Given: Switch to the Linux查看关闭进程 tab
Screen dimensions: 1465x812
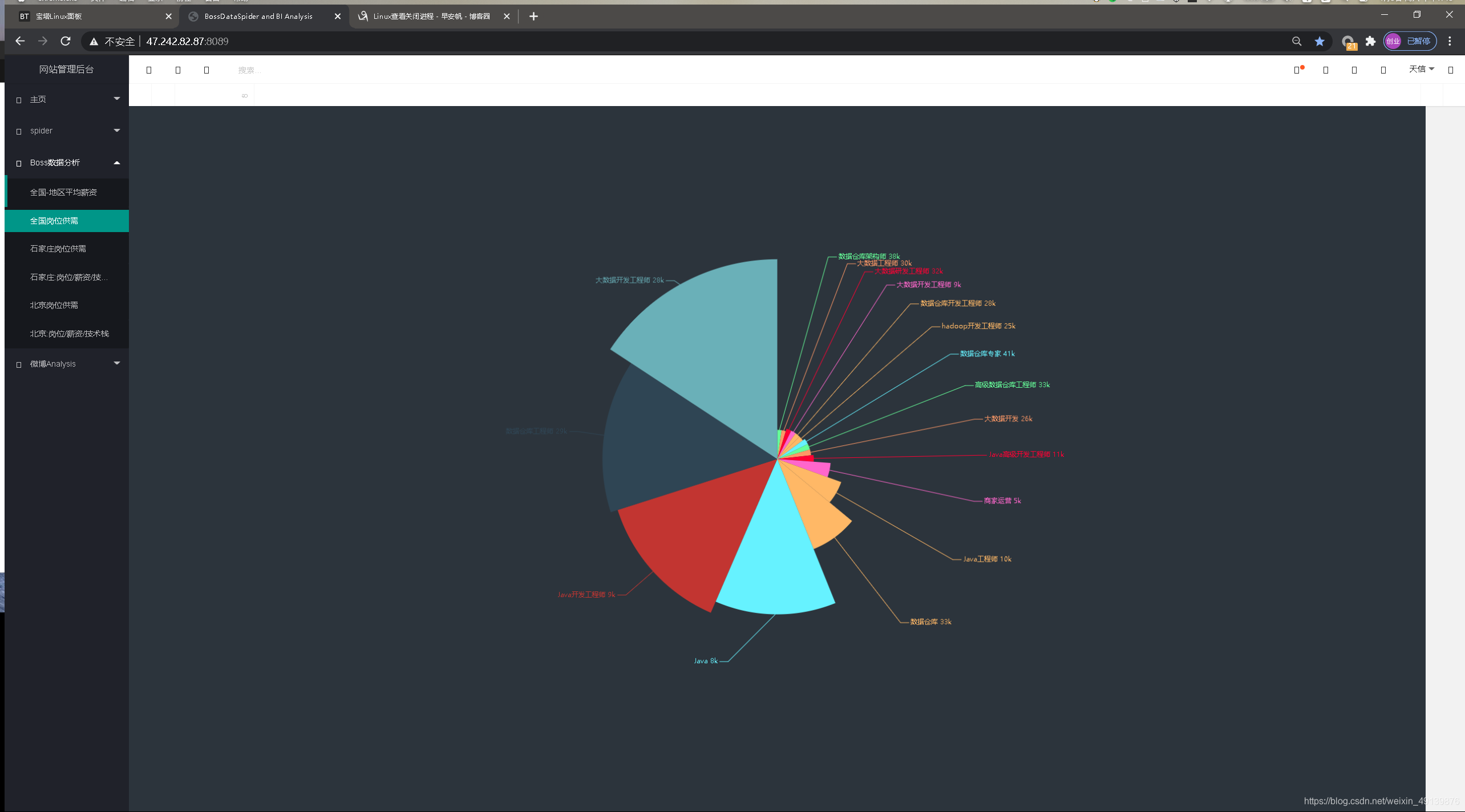Looking at the screenshot, I should (x=431, y=17).
